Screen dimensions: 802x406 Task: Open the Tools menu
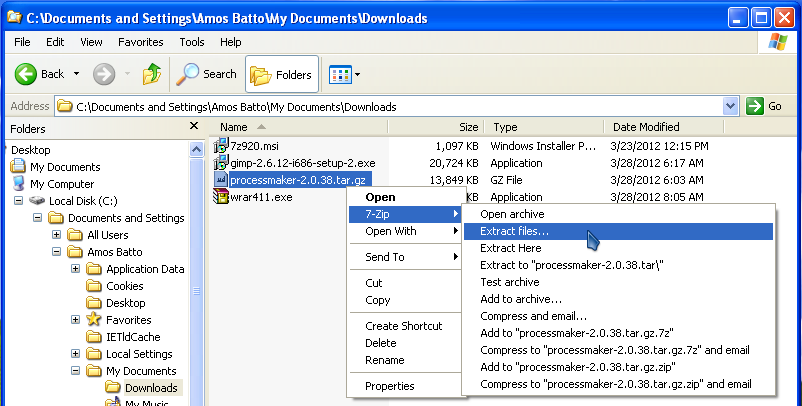pyautogui.click(x=192, y=42)
